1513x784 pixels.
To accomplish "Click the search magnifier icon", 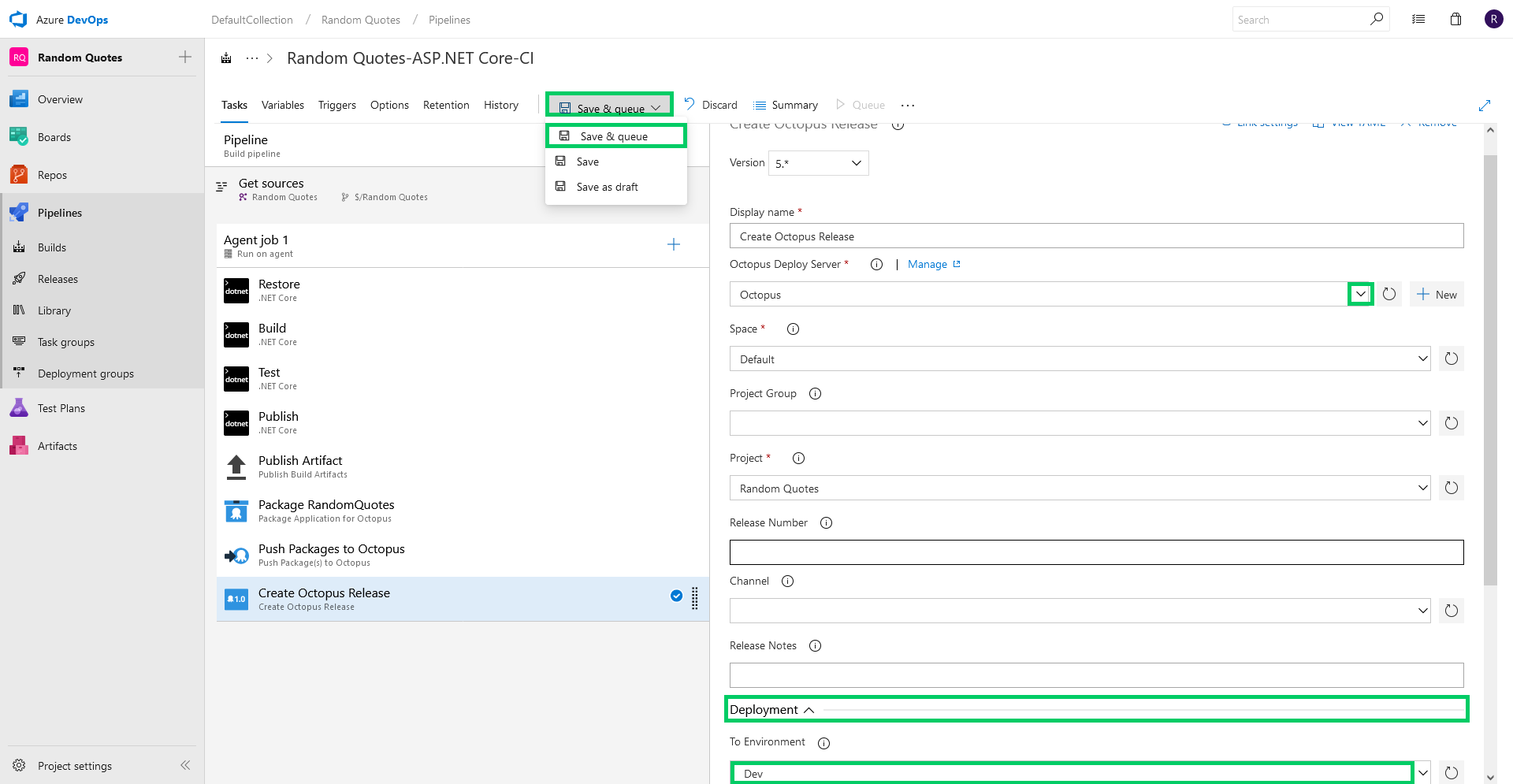I will tap(1376, 19).
